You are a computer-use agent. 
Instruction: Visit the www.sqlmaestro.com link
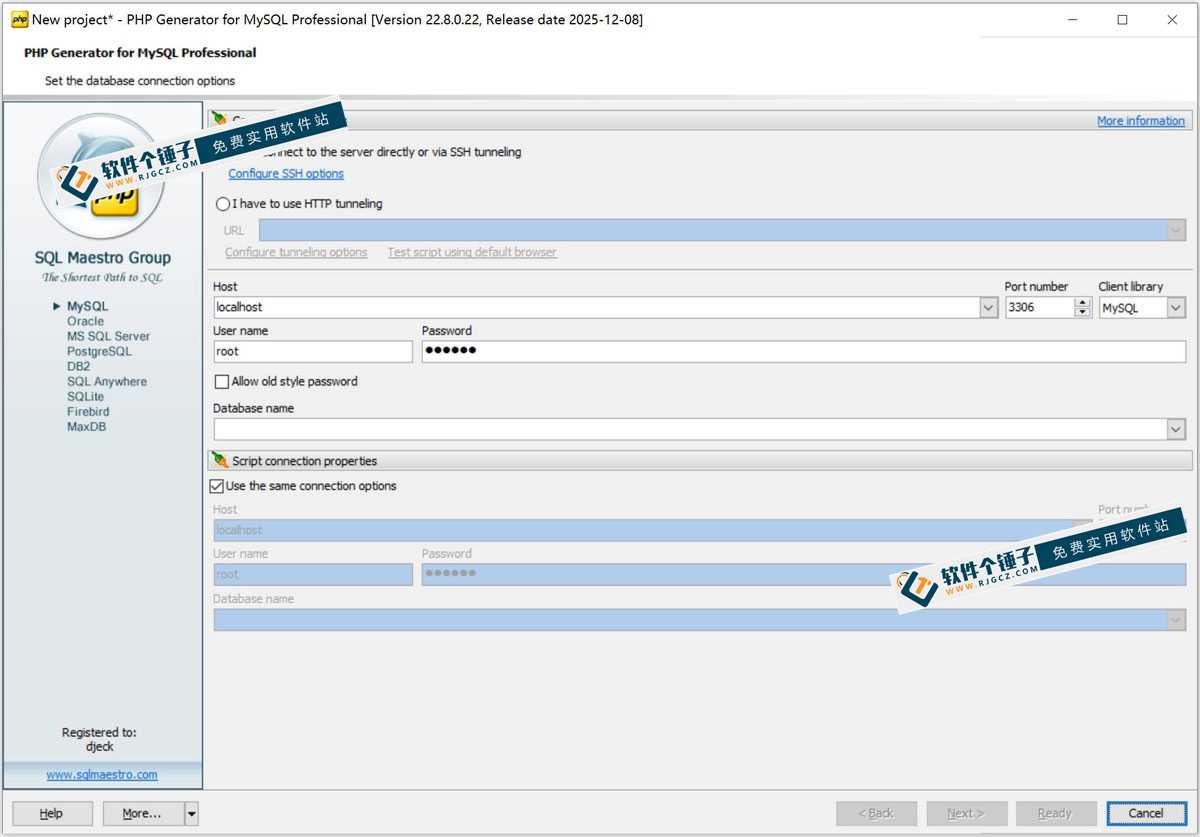pos(102,774)
